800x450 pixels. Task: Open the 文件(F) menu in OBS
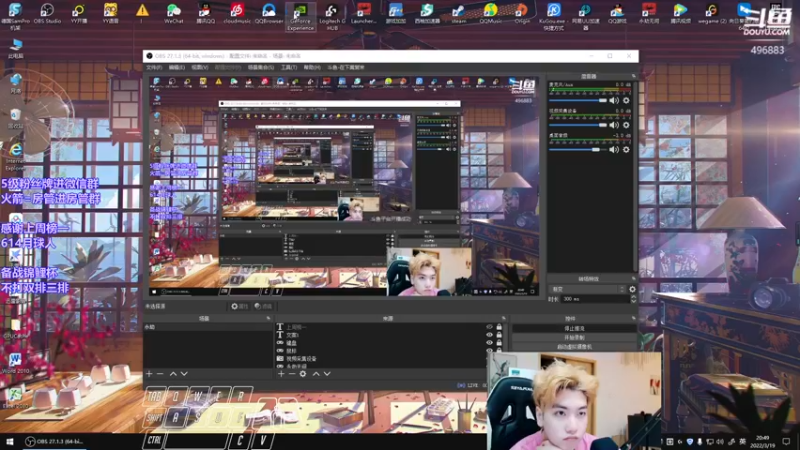click(x=154, y=67)
